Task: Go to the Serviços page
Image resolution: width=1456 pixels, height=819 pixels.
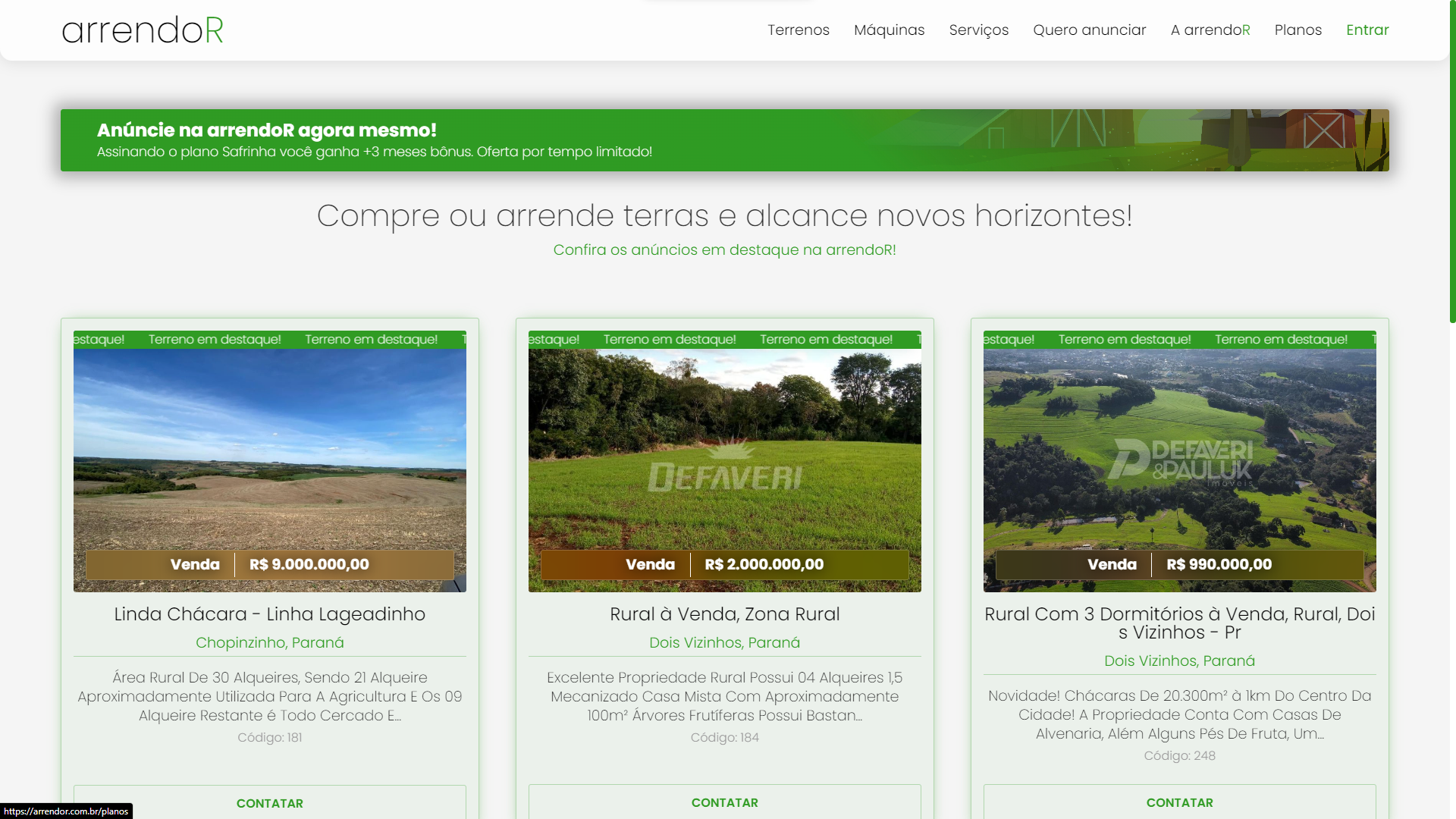Action: (978, 30)
